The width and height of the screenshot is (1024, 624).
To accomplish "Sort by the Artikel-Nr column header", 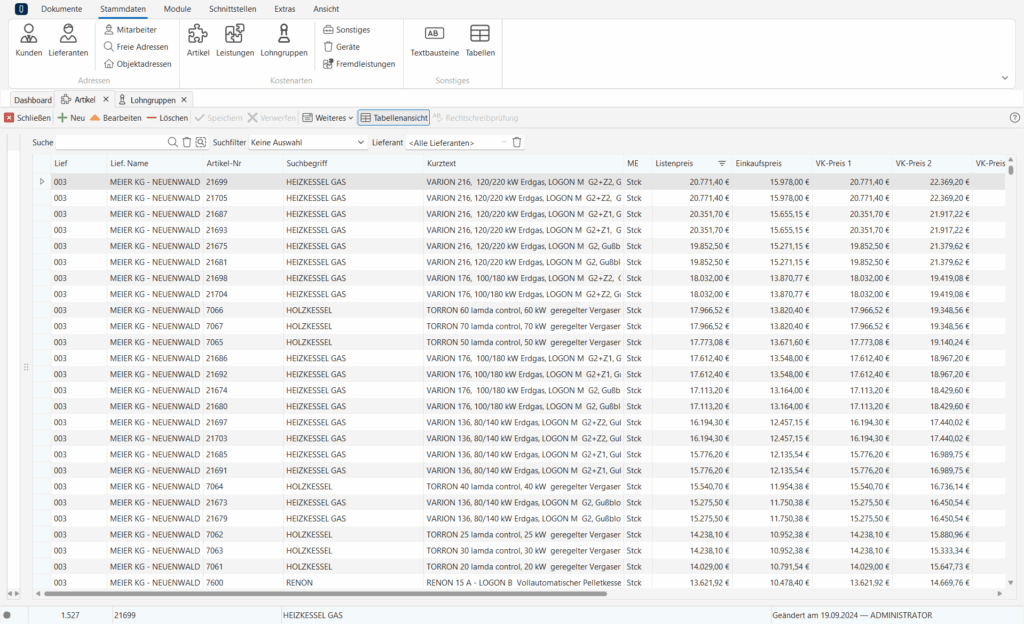I will [243, 163].
